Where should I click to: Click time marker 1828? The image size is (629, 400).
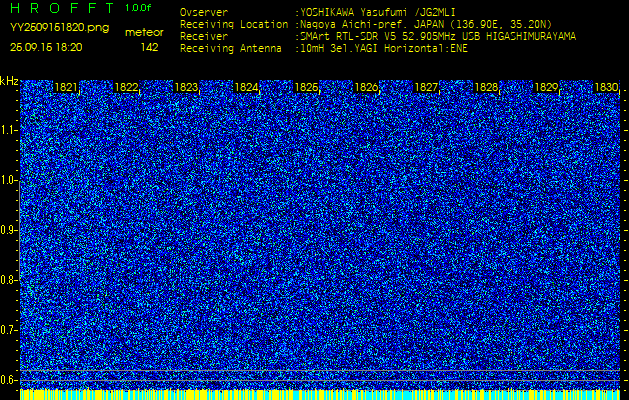click(x=486, y=87)
